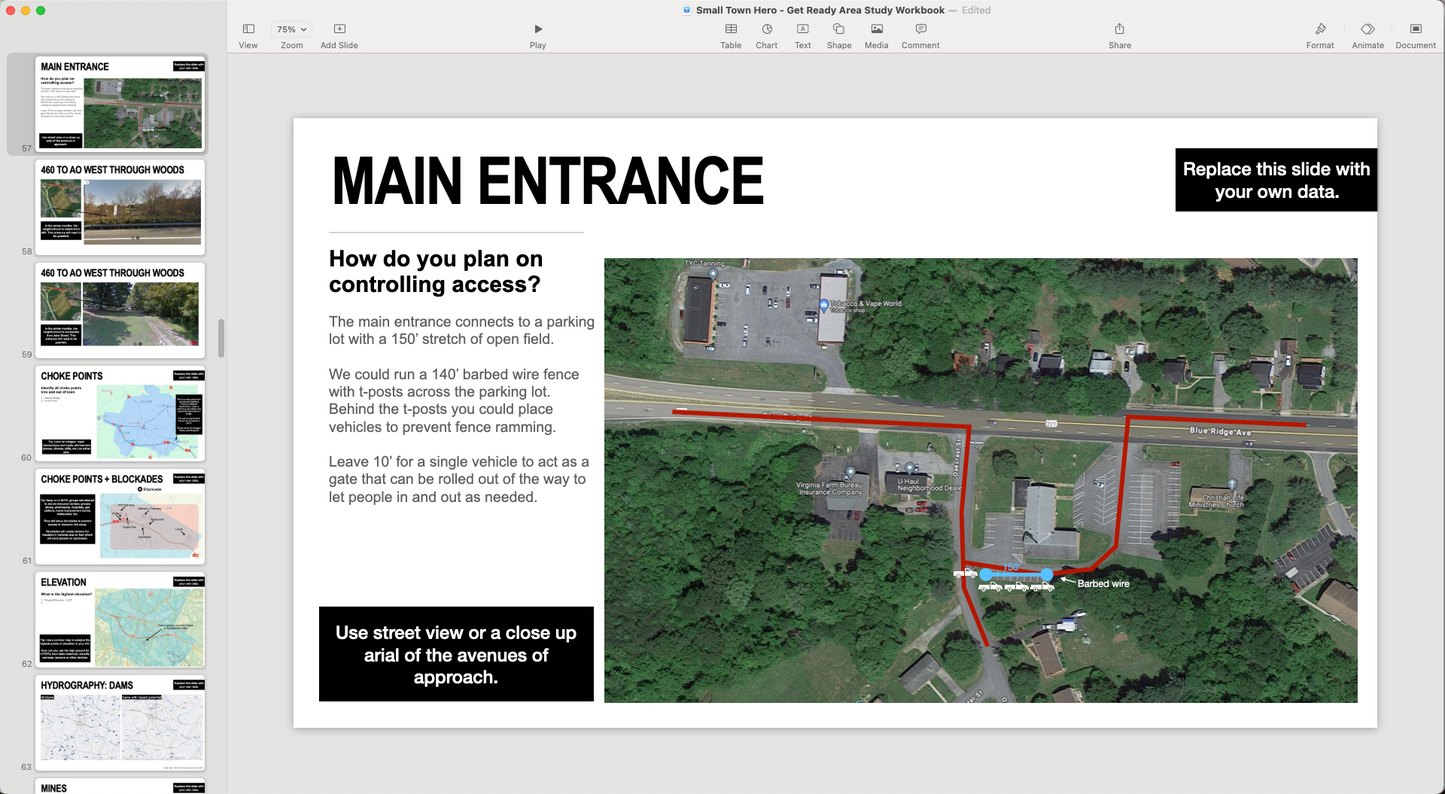Screen dimensions: 1445x794
Task: Open the Animate inspector
Action: [x=1368, y=35]
